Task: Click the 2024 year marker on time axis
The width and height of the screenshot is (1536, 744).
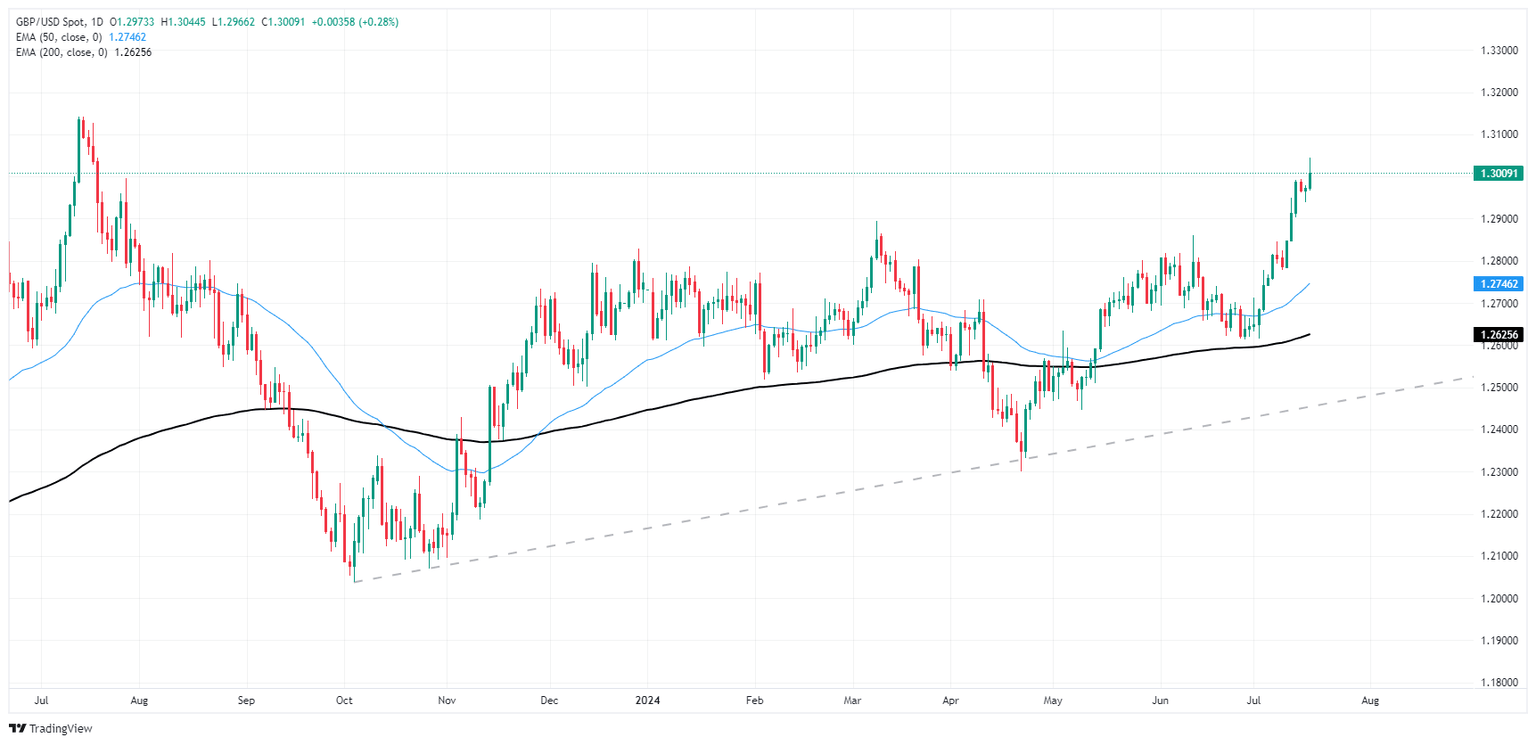Action: point(646,701)
